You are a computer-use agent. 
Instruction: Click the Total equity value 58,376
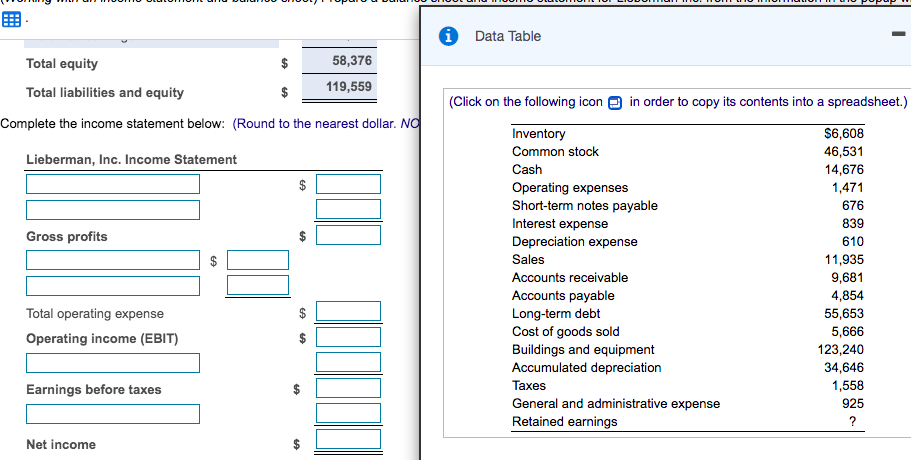[352, 61]
